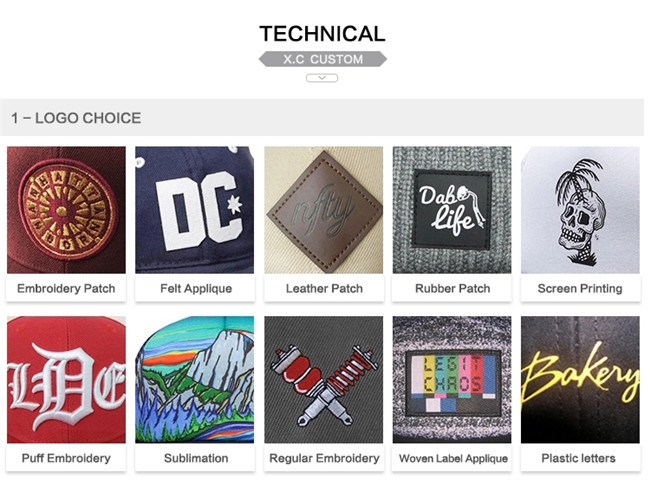The image size is (650, 491).
Task: Select the Regular Embroidery shock absorber image
Action: (324, 379)
